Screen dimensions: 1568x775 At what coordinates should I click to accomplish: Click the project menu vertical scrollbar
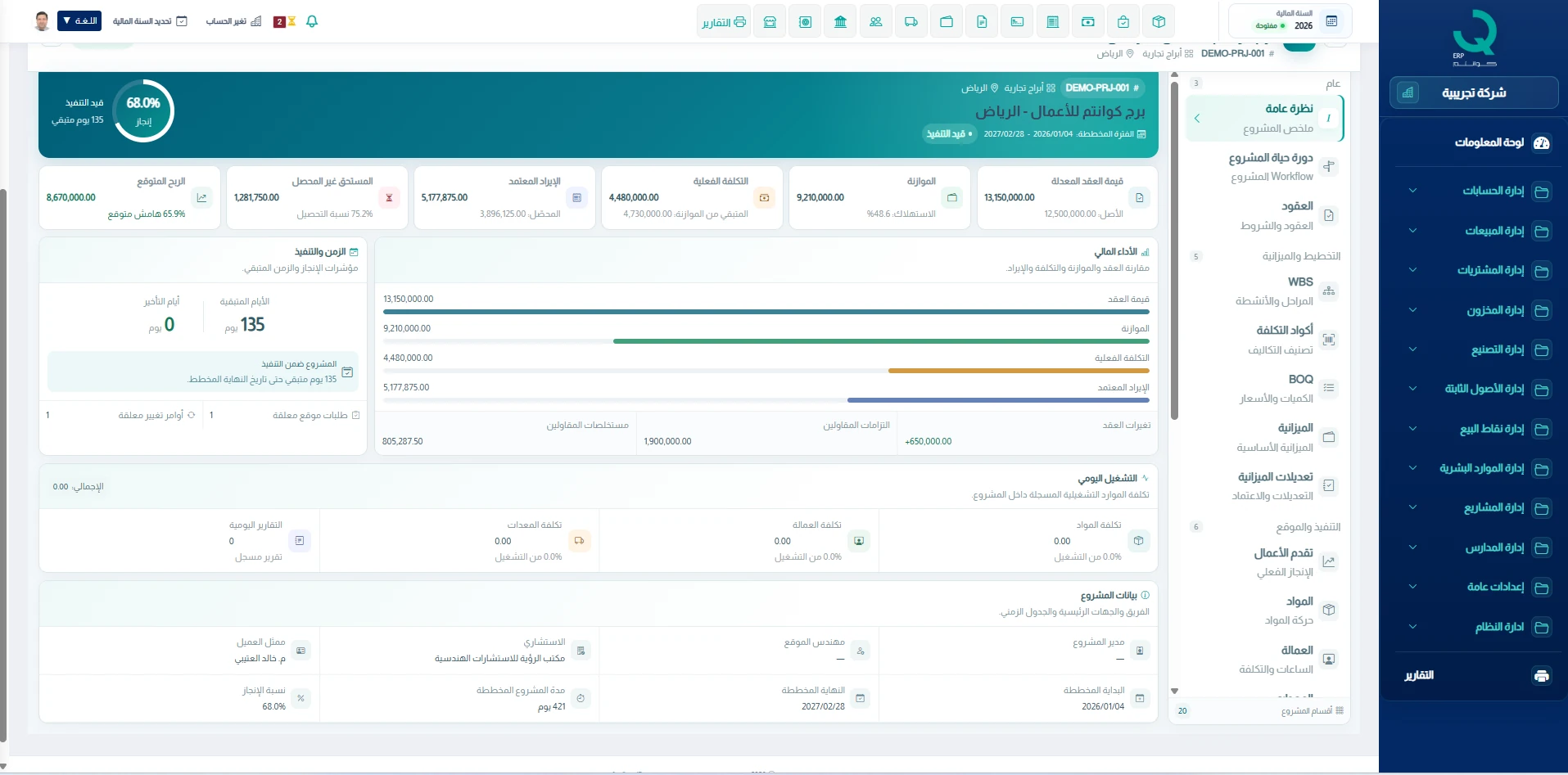(x=1174, y=250)
